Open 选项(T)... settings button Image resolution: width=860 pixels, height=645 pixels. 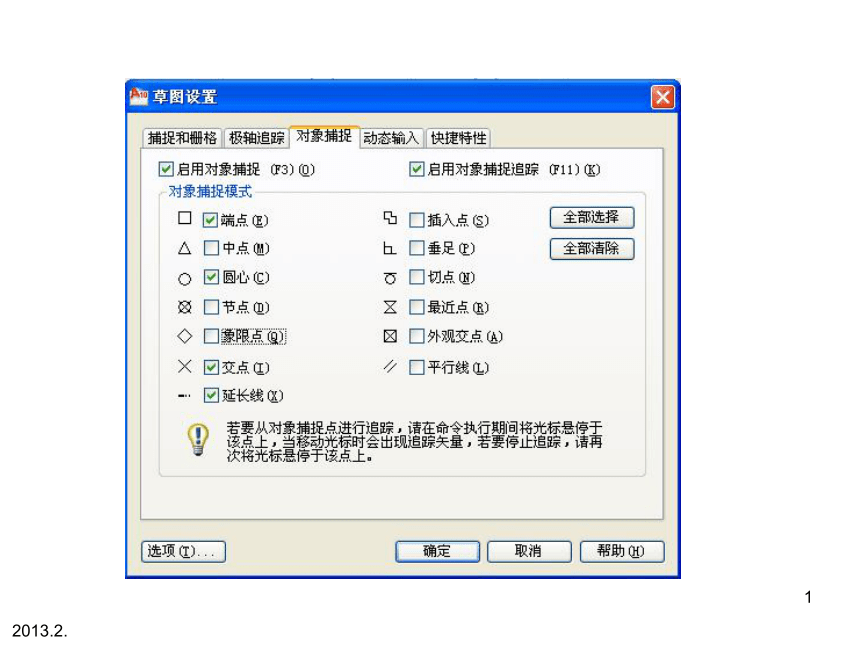[184, 551]
